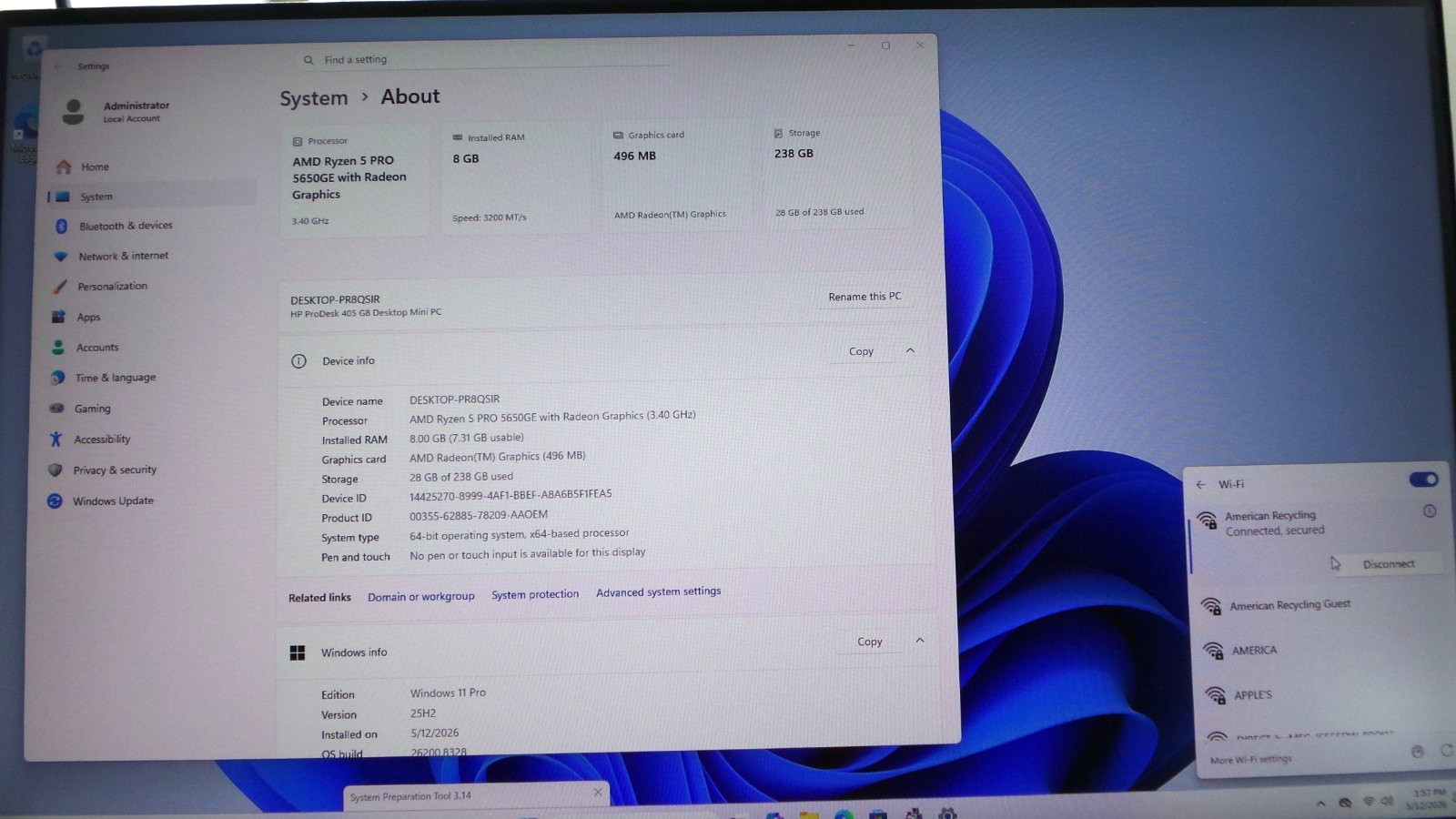This screenshot has width=1456, height=819.
Task: Go back from the Wi-Fi flyout
Action: coord(1200,484)
